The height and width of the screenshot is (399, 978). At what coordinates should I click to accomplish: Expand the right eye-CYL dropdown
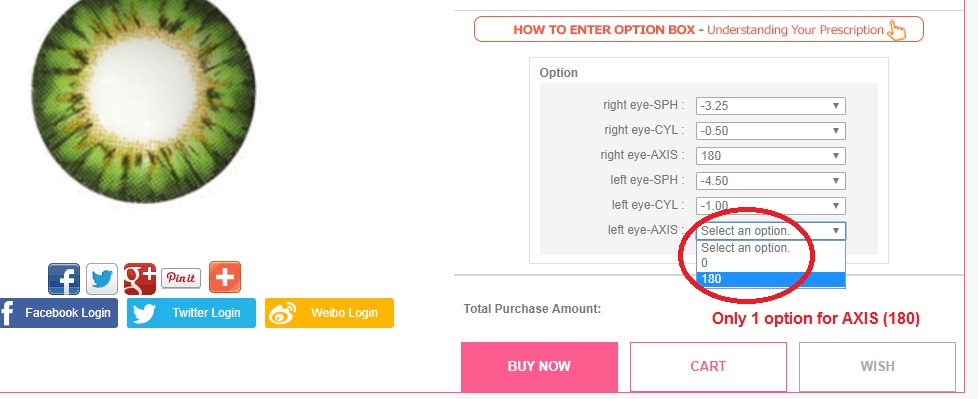770,131
